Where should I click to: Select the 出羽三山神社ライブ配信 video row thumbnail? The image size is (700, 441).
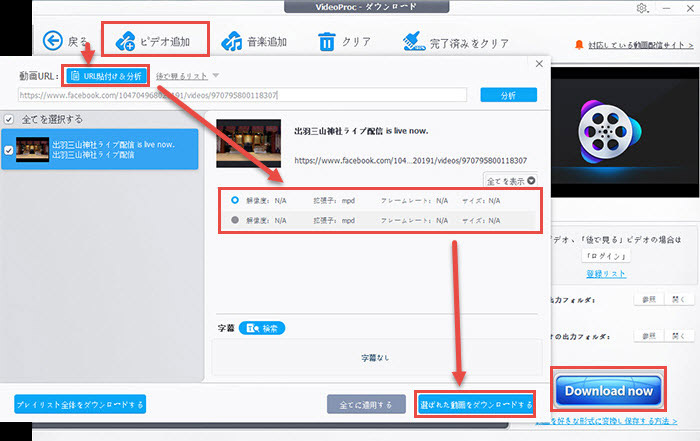32,150
